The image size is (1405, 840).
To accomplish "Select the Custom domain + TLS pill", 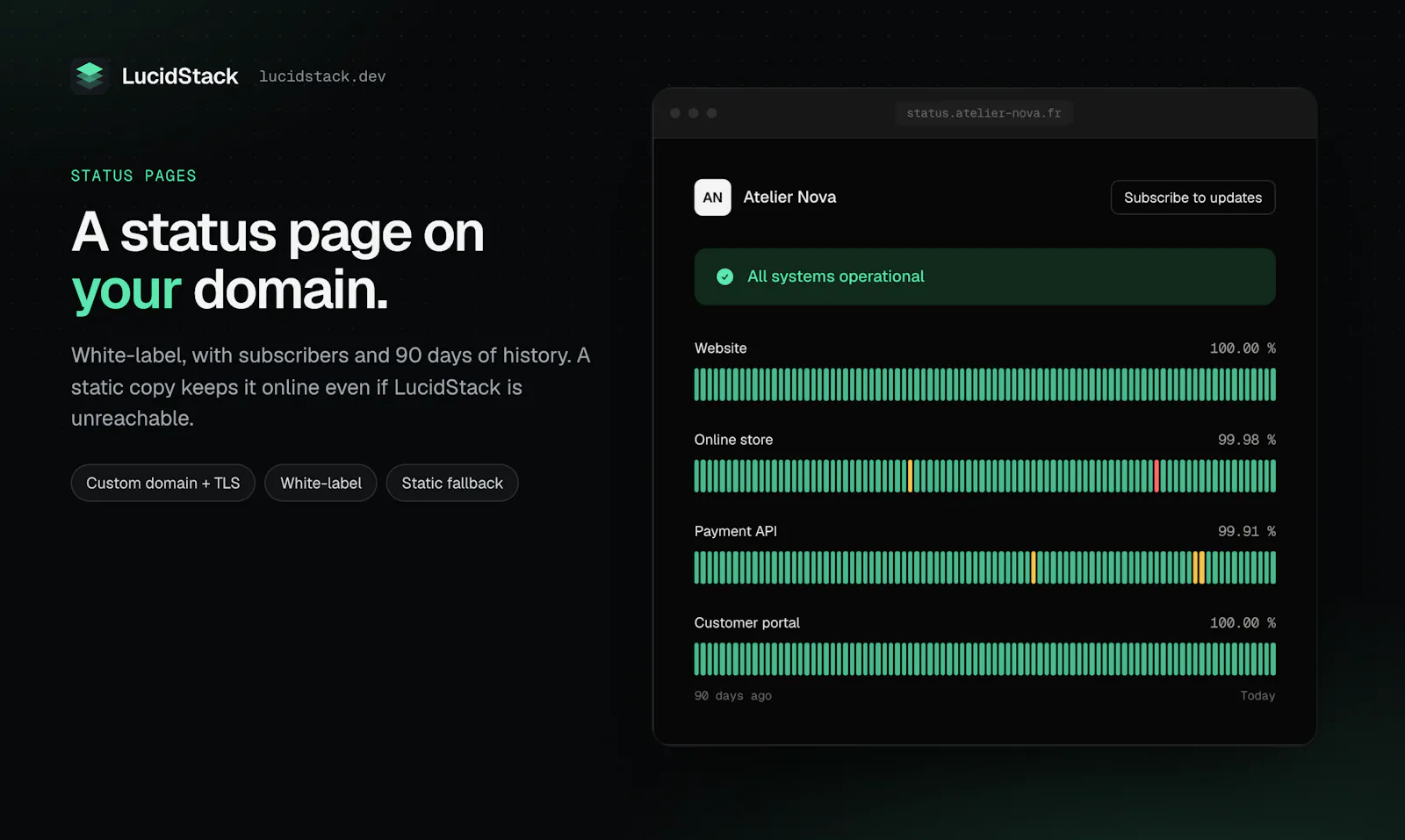I will pos(163,483).
